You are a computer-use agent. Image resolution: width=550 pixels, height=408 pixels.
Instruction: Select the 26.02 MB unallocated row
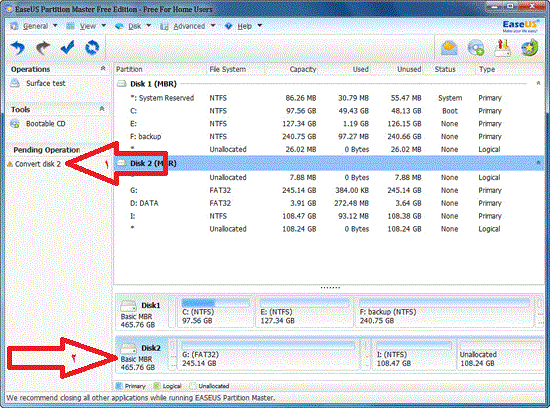point(328,149)
